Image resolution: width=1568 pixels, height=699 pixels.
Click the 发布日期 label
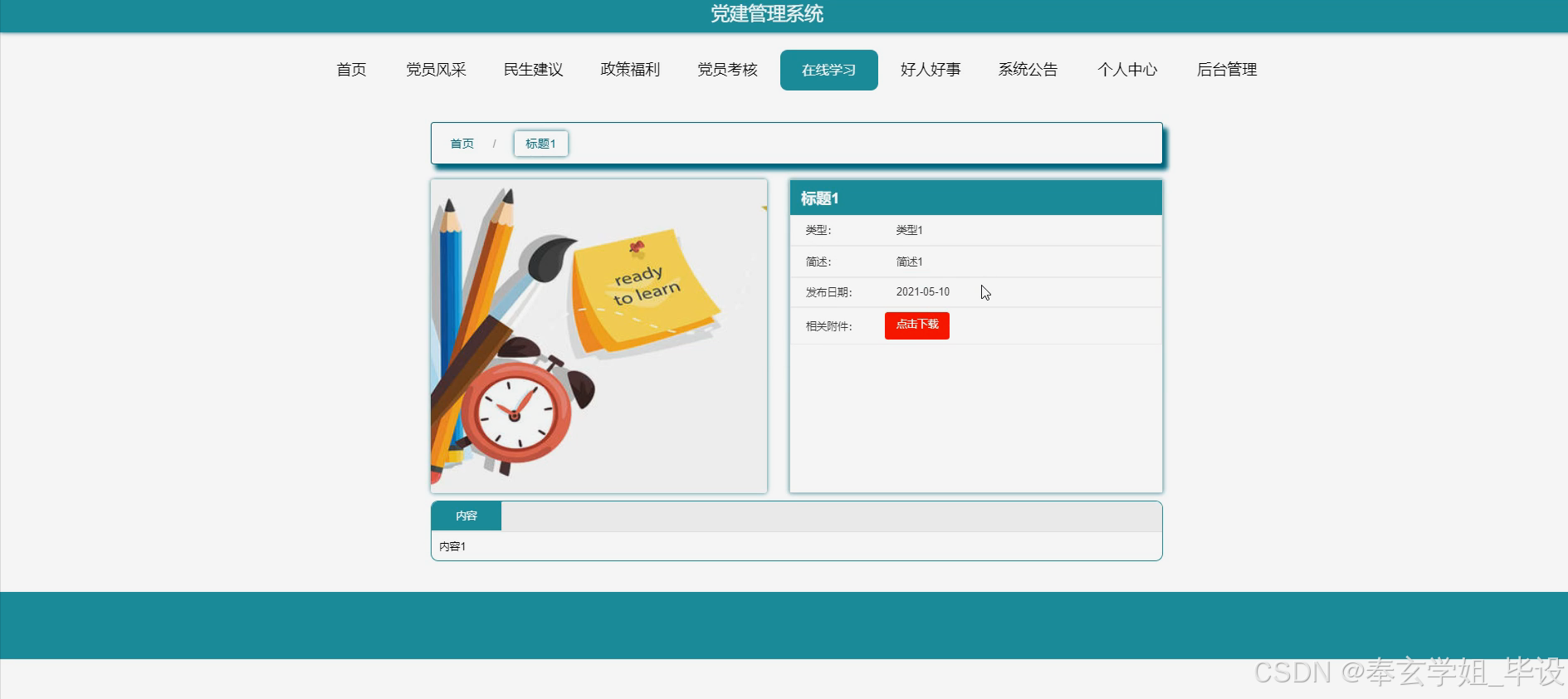828,292
